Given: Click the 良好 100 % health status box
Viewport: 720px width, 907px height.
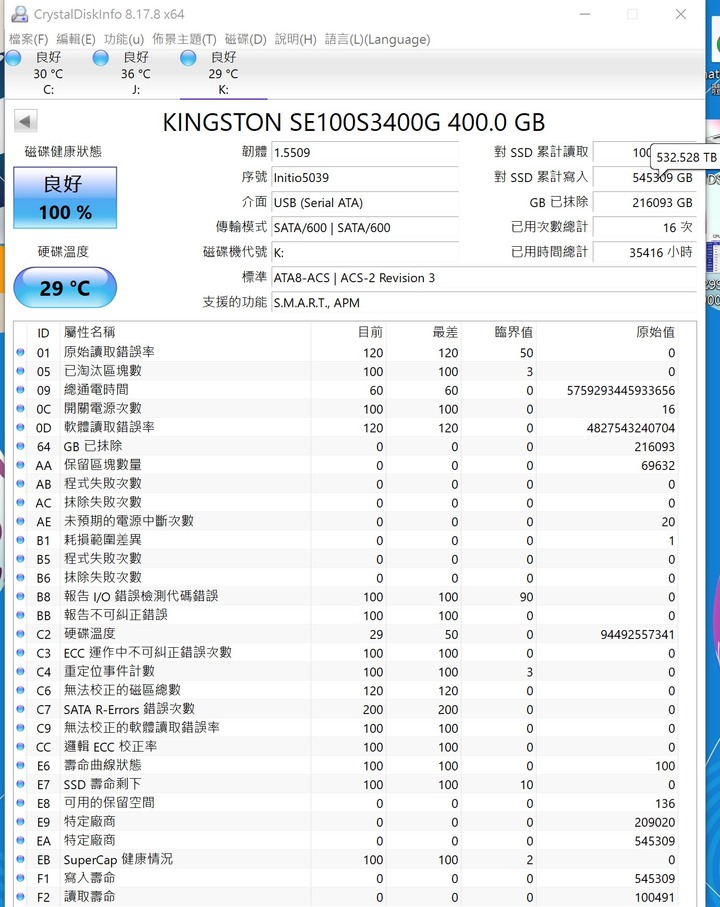Looking at the screenshot, I should (65, 198).
